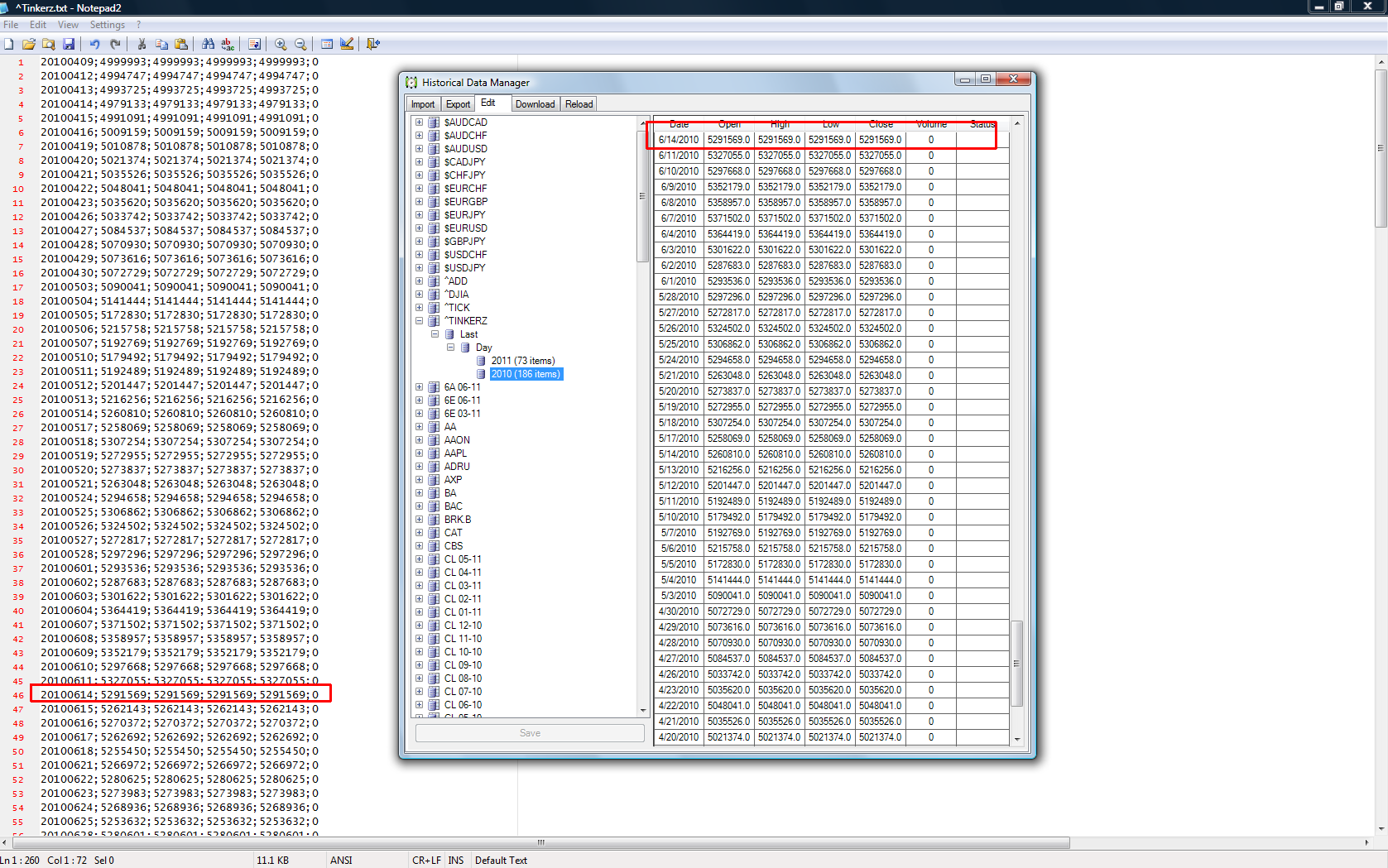This screenshot has width=1388, height=868.
Task: Save the file with the floppy icon
Action: [x=69, y=44]
